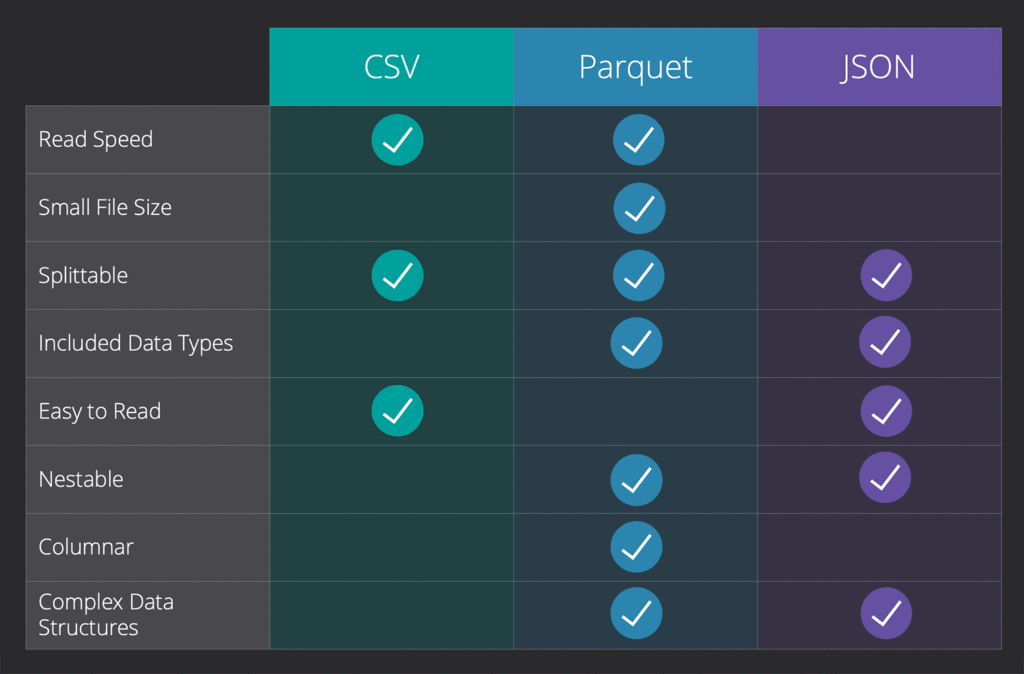
Task: Select the CSV column header
Action: (391, 67)
